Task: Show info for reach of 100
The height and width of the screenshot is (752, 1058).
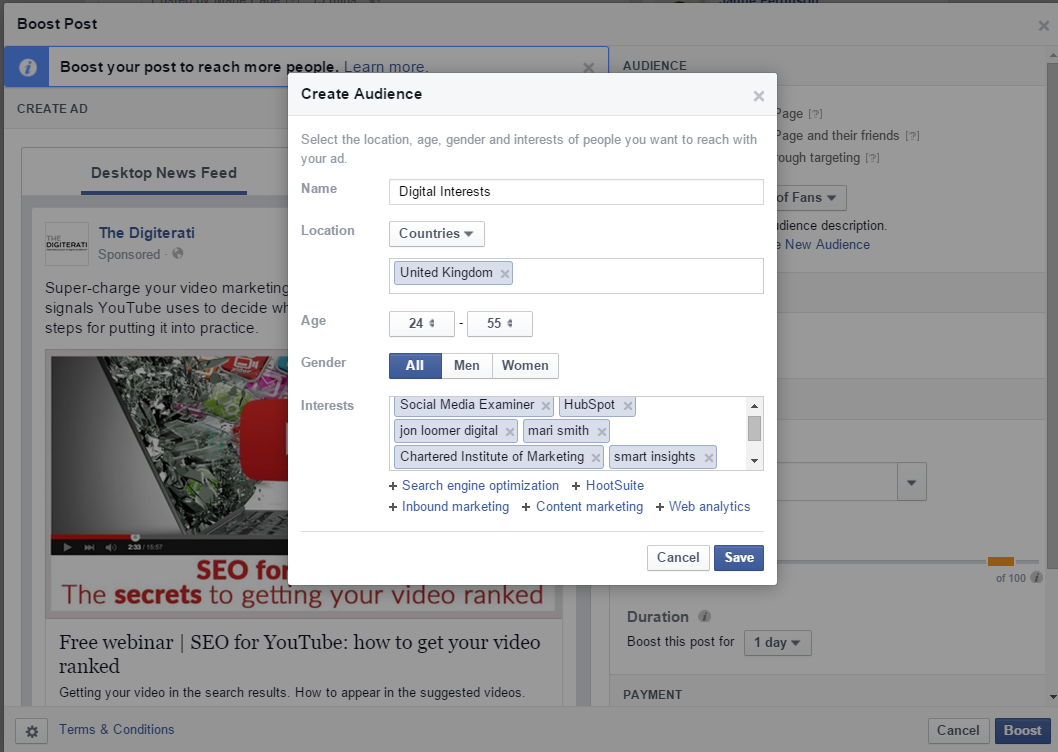Action: 1036,577
